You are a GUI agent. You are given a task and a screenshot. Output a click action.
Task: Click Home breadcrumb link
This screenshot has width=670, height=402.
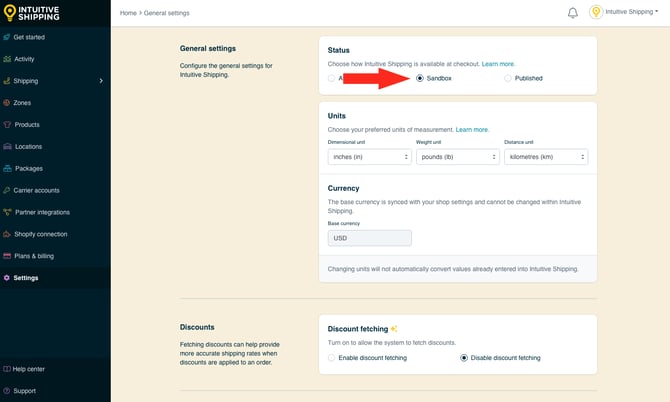pos(128,13)
